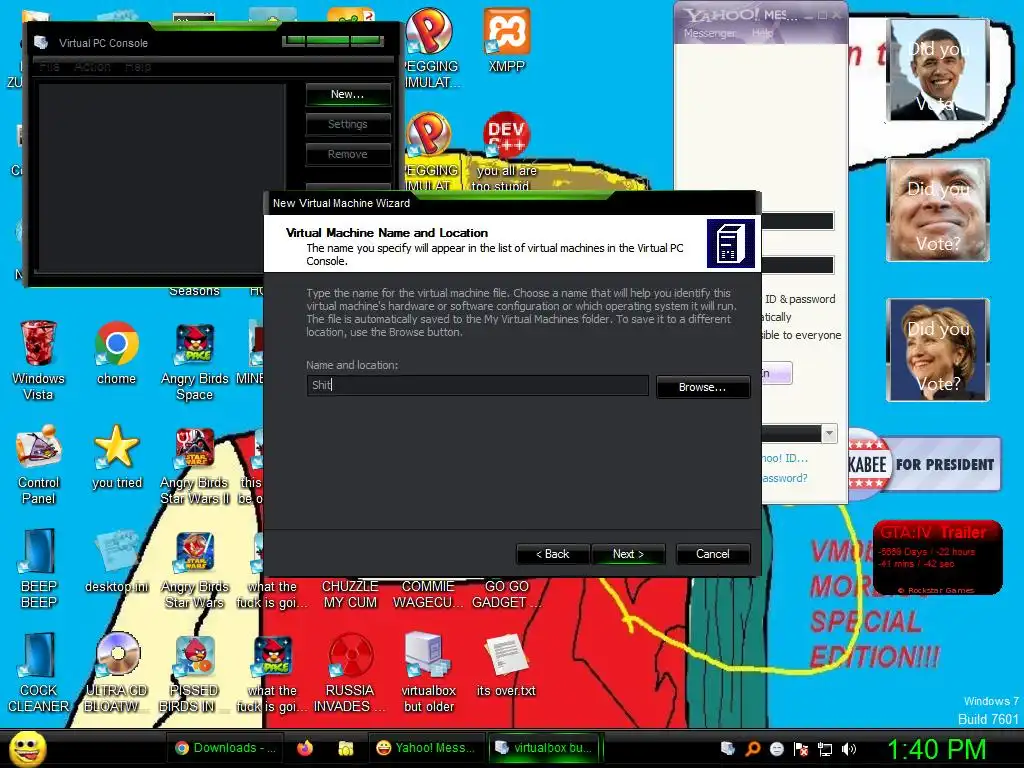Viewport: 1024px width, 768px height.
Task: Click the Firefox icon in the taskbar
Action: (305, 748)
